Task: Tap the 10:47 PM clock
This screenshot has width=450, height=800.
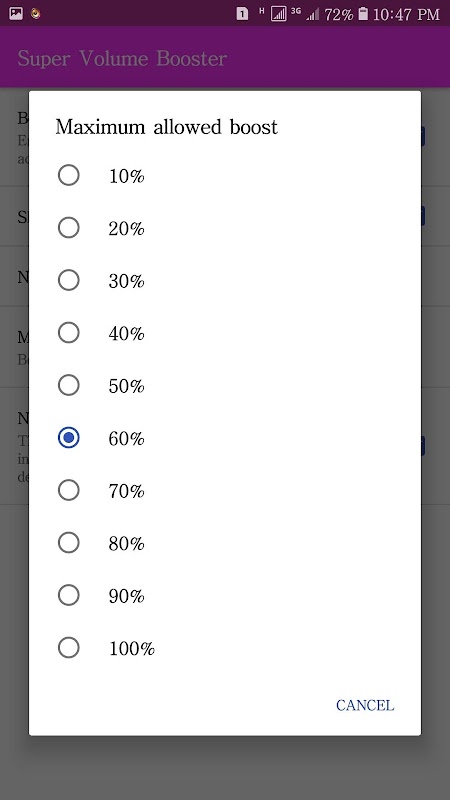Action: click(406, 14)
